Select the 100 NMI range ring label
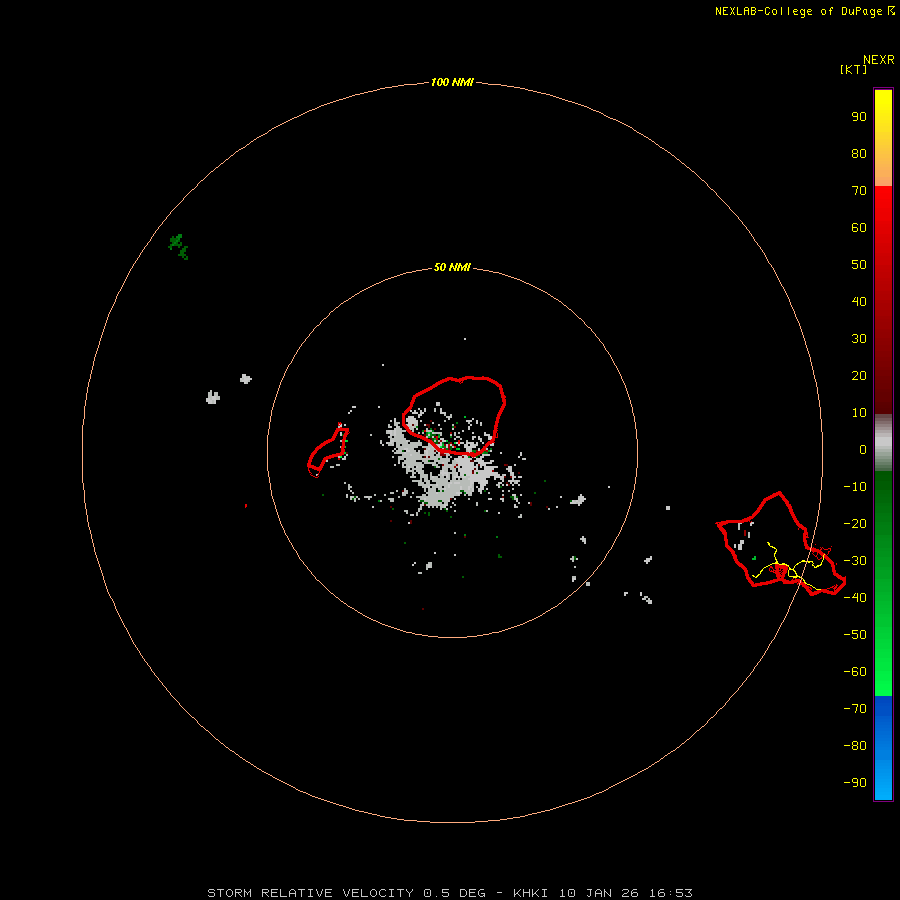The height and width of the screenshot is (900, 900). 452,82
